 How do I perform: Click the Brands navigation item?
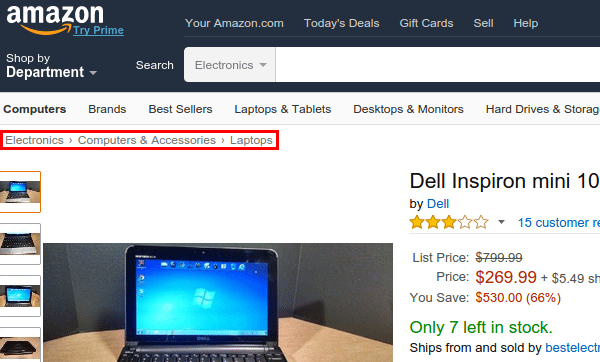pos(107,109)
